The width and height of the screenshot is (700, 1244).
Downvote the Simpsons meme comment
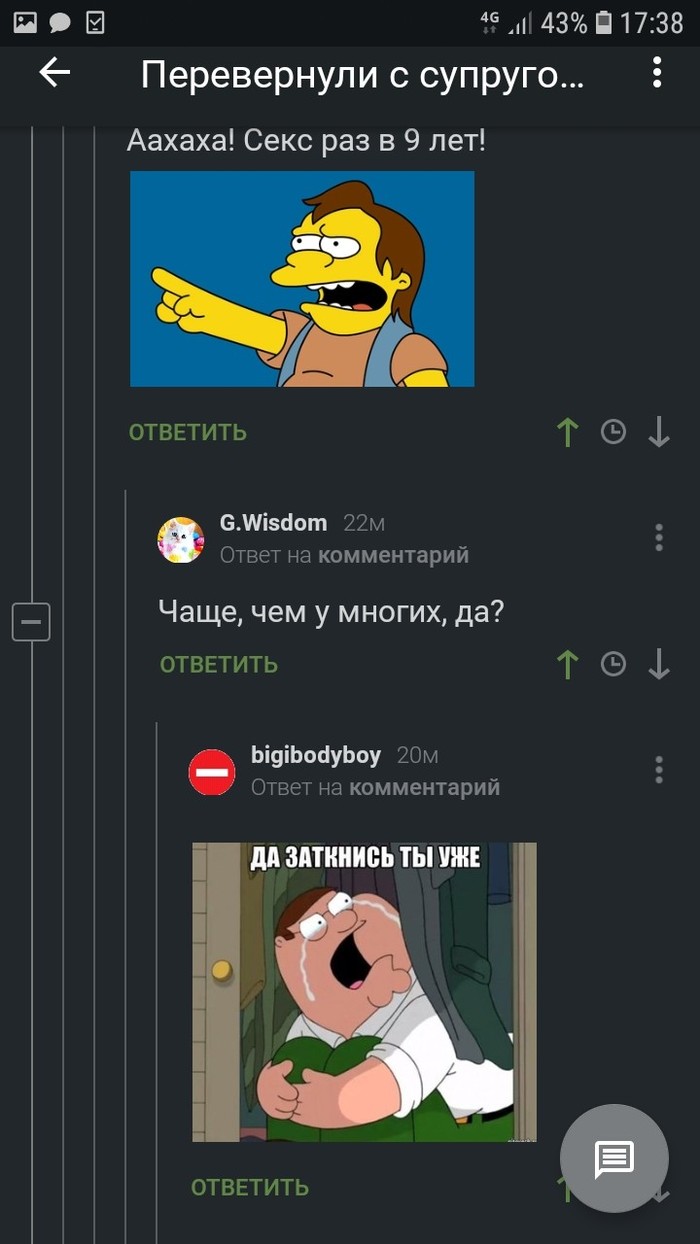(658, 432)
